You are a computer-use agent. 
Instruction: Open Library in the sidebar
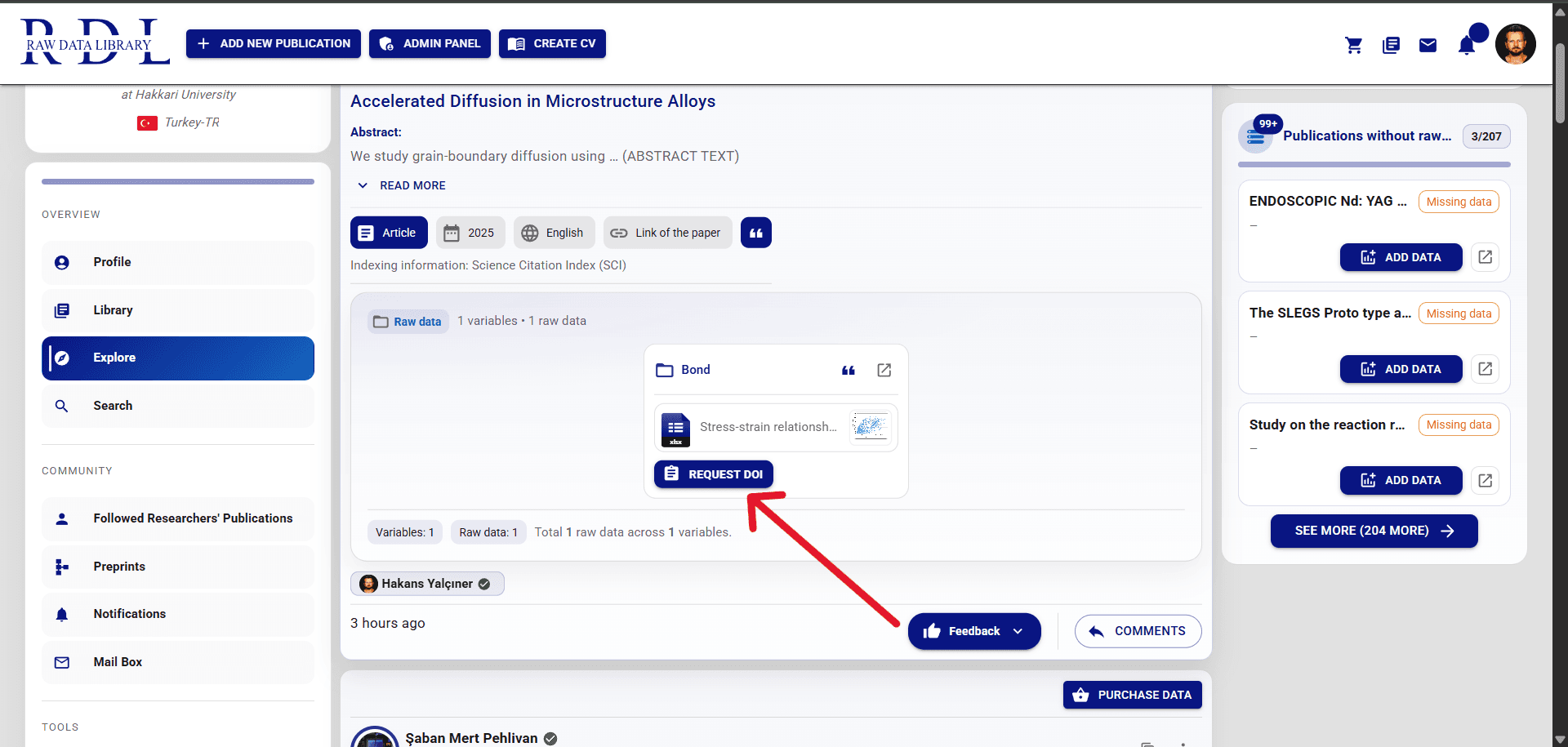pos(178,310)
